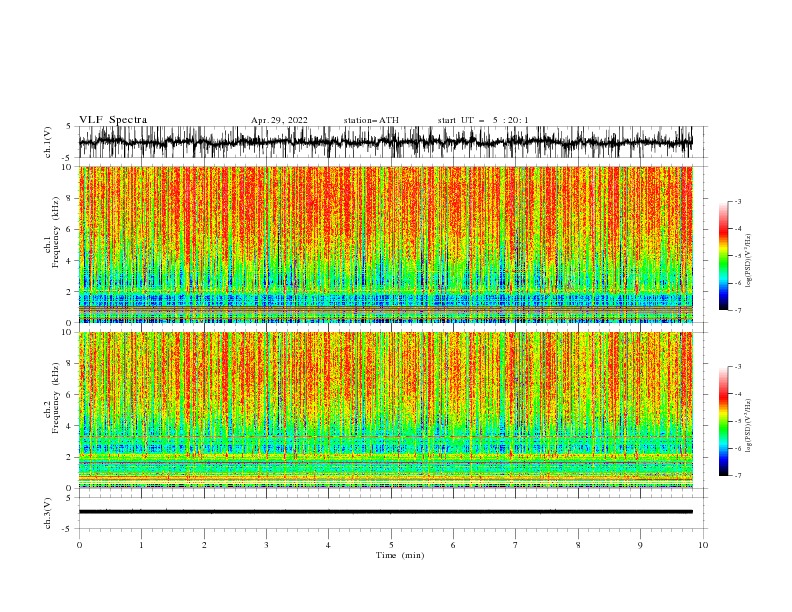Image resolution: width=792 pixels, height=612 pixels.
Task: Click the lower colorbar "log(PSD)(V²/Hz)" label
Action: [749, 426]
